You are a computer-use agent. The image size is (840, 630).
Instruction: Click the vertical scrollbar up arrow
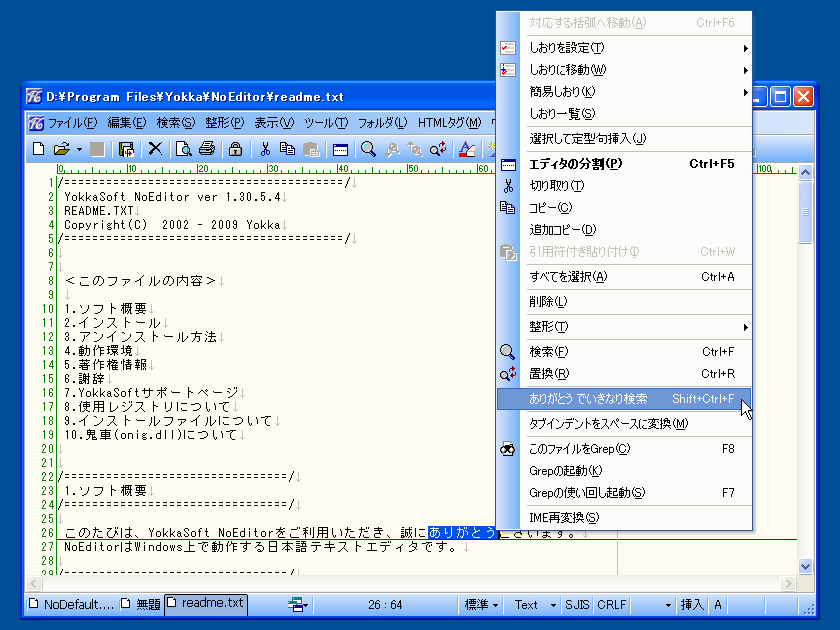coord(805,172)
